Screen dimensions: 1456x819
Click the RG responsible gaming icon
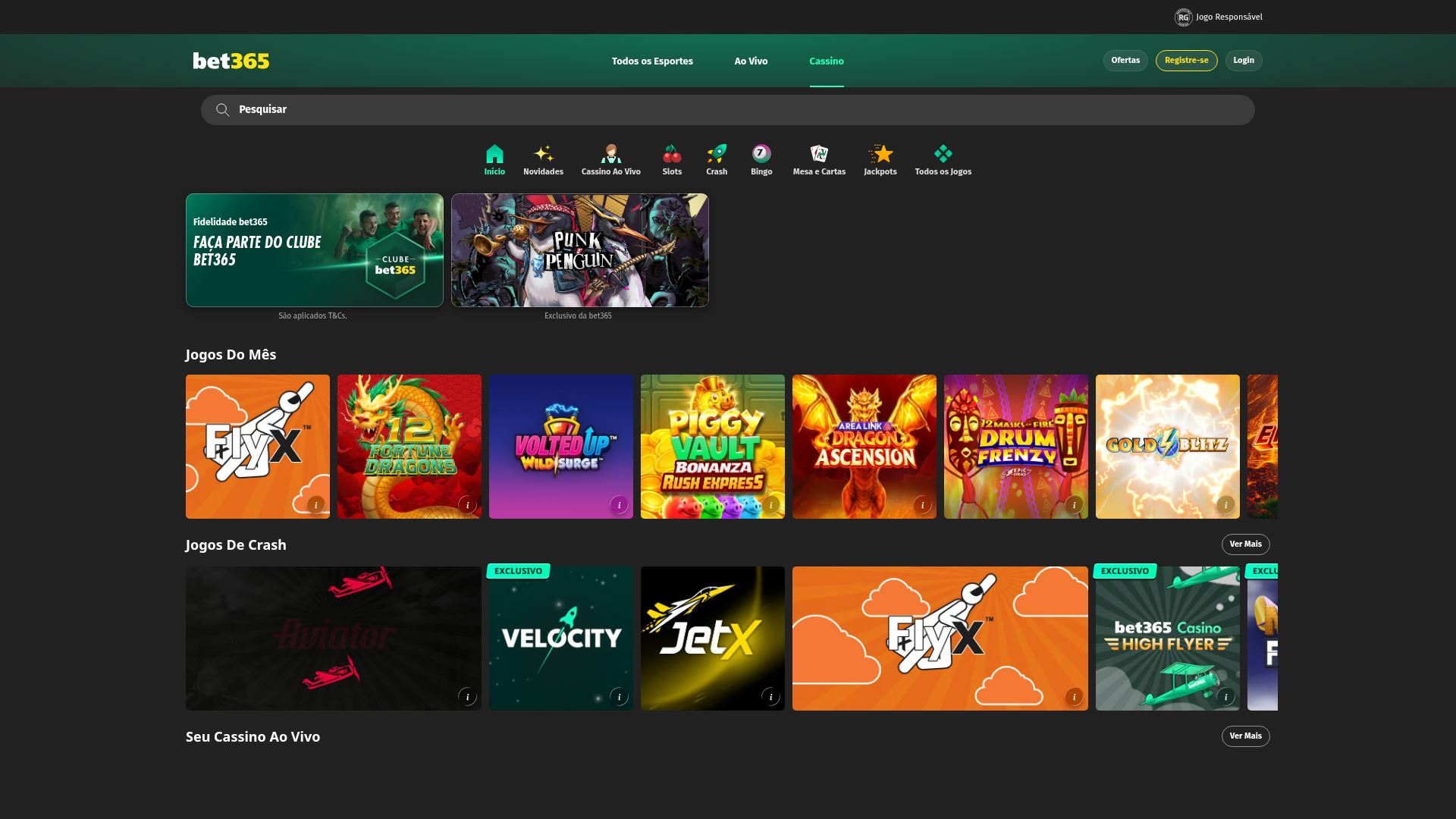coord(1183,17)
